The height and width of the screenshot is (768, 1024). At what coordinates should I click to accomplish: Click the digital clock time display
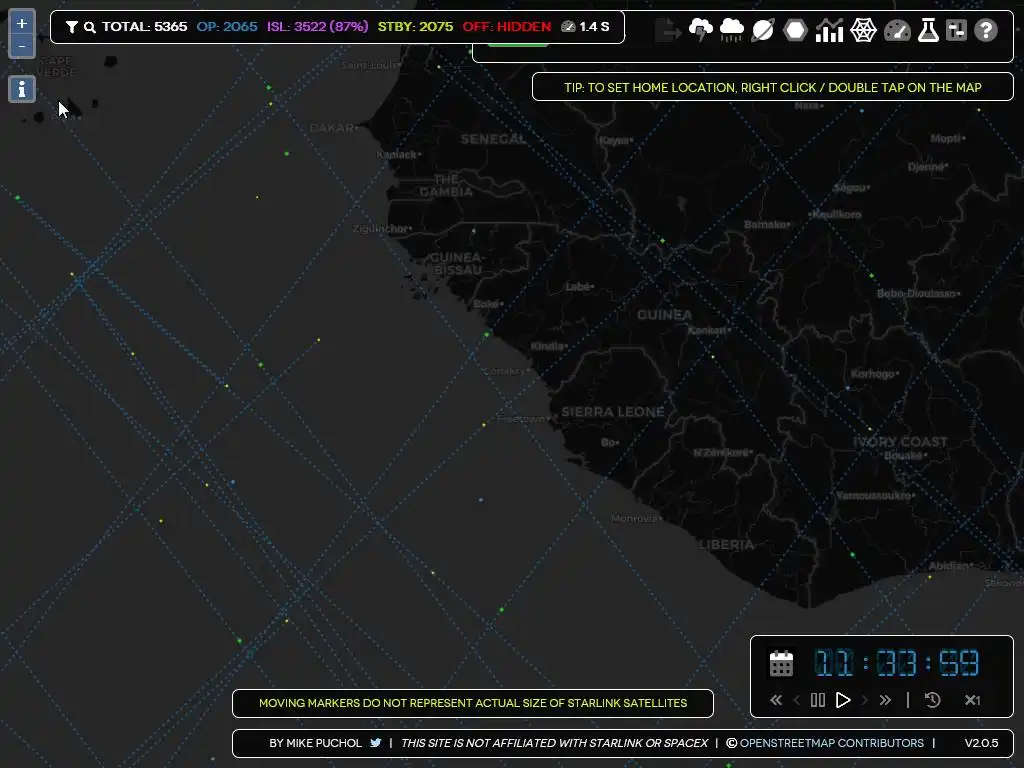click(896, 663)
